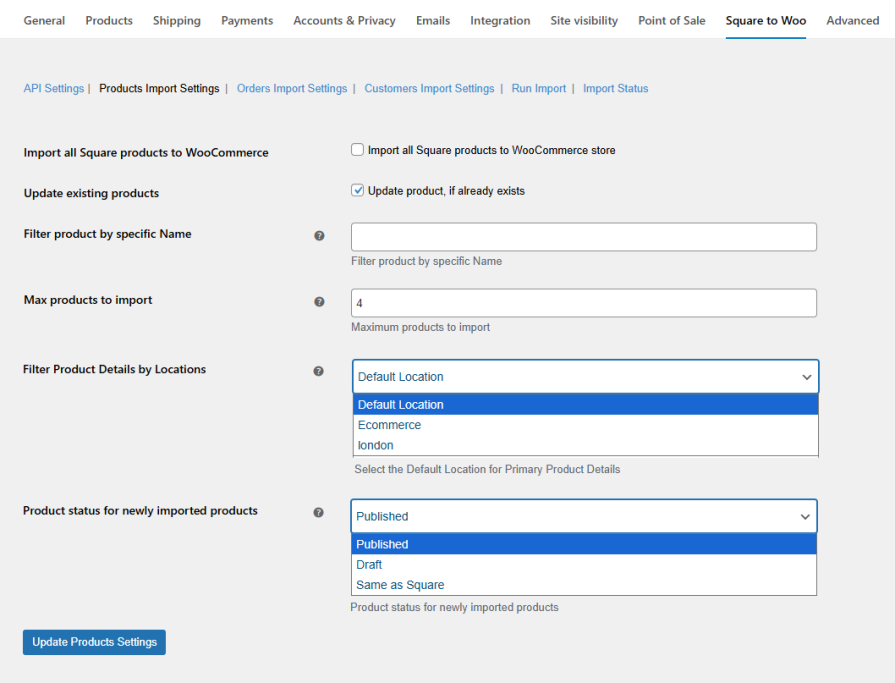This screenshot has height=683, width=895.
Task: Pick Same as Square product status
Action: (x=399, y=584)
